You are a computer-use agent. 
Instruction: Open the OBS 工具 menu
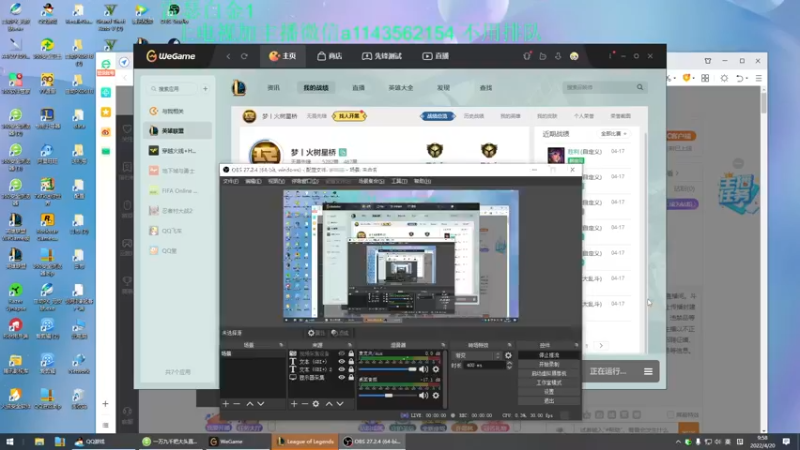pyautogui.click(x=399, y=181)
